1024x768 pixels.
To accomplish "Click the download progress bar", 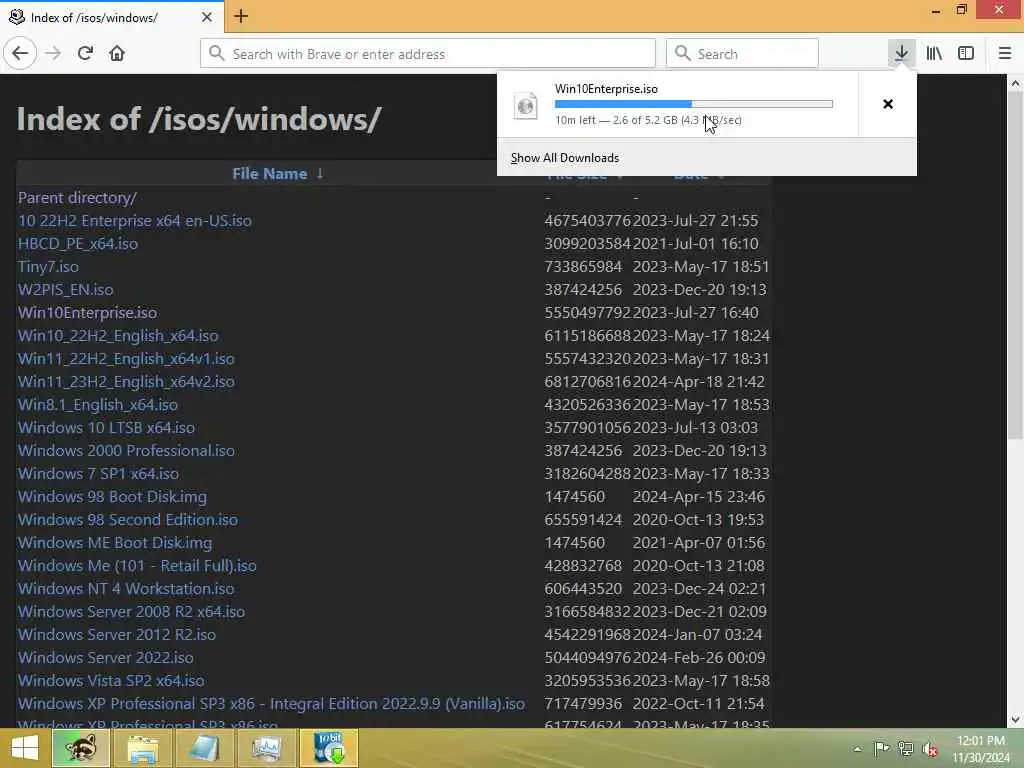I will click(x=694, y=104).
